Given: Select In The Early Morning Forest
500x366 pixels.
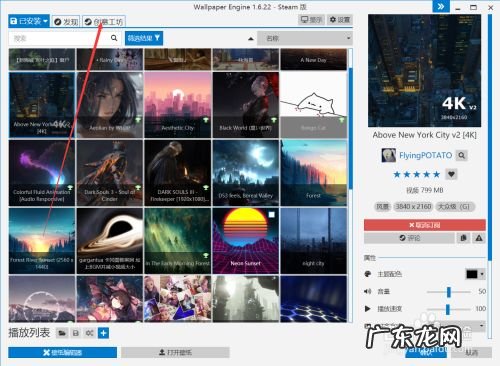Looking at the screenshot, I should click(x=178, y=241).
